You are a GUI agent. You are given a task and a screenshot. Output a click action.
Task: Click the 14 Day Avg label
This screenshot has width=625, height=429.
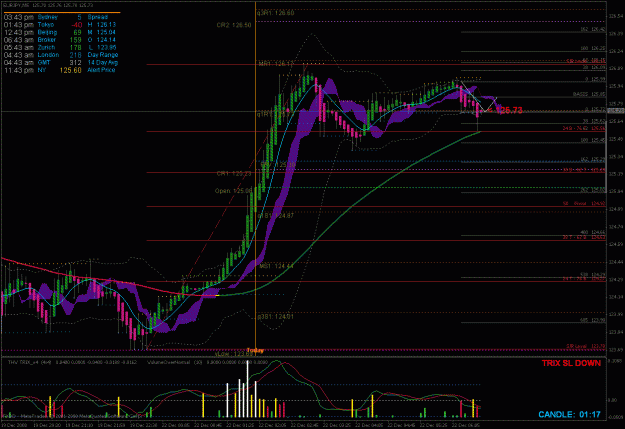(103, 63)
